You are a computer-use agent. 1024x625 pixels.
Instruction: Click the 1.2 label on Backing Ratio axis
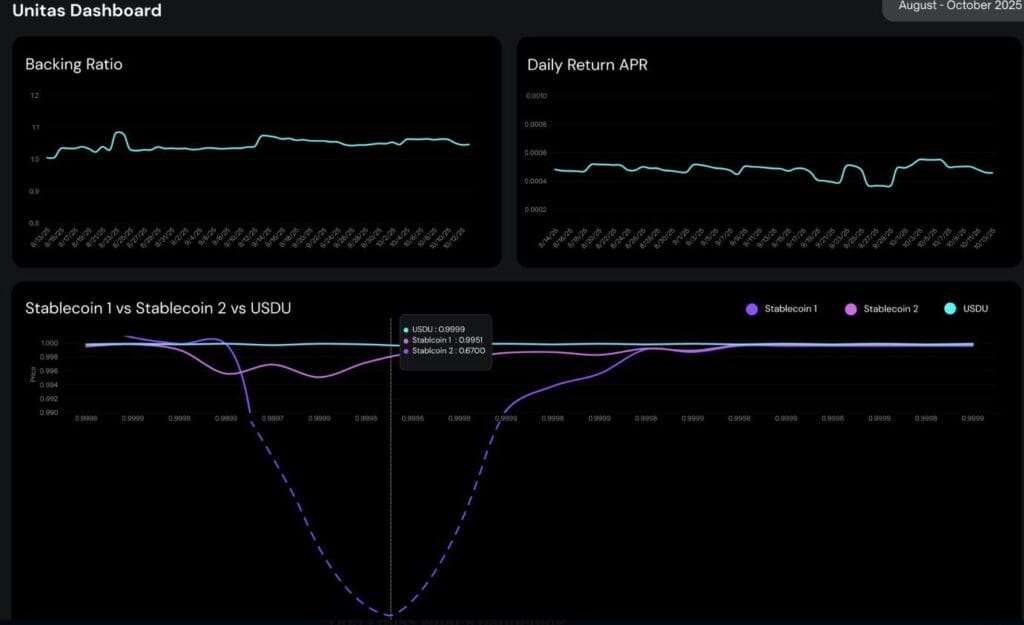pos(35,96)
